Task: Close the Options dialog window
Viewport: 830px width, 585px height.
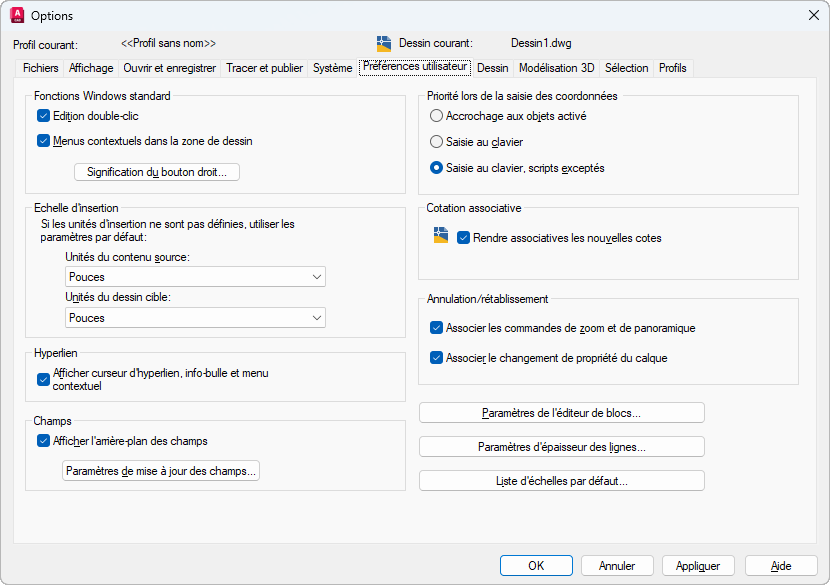Action: pos(813,15)
